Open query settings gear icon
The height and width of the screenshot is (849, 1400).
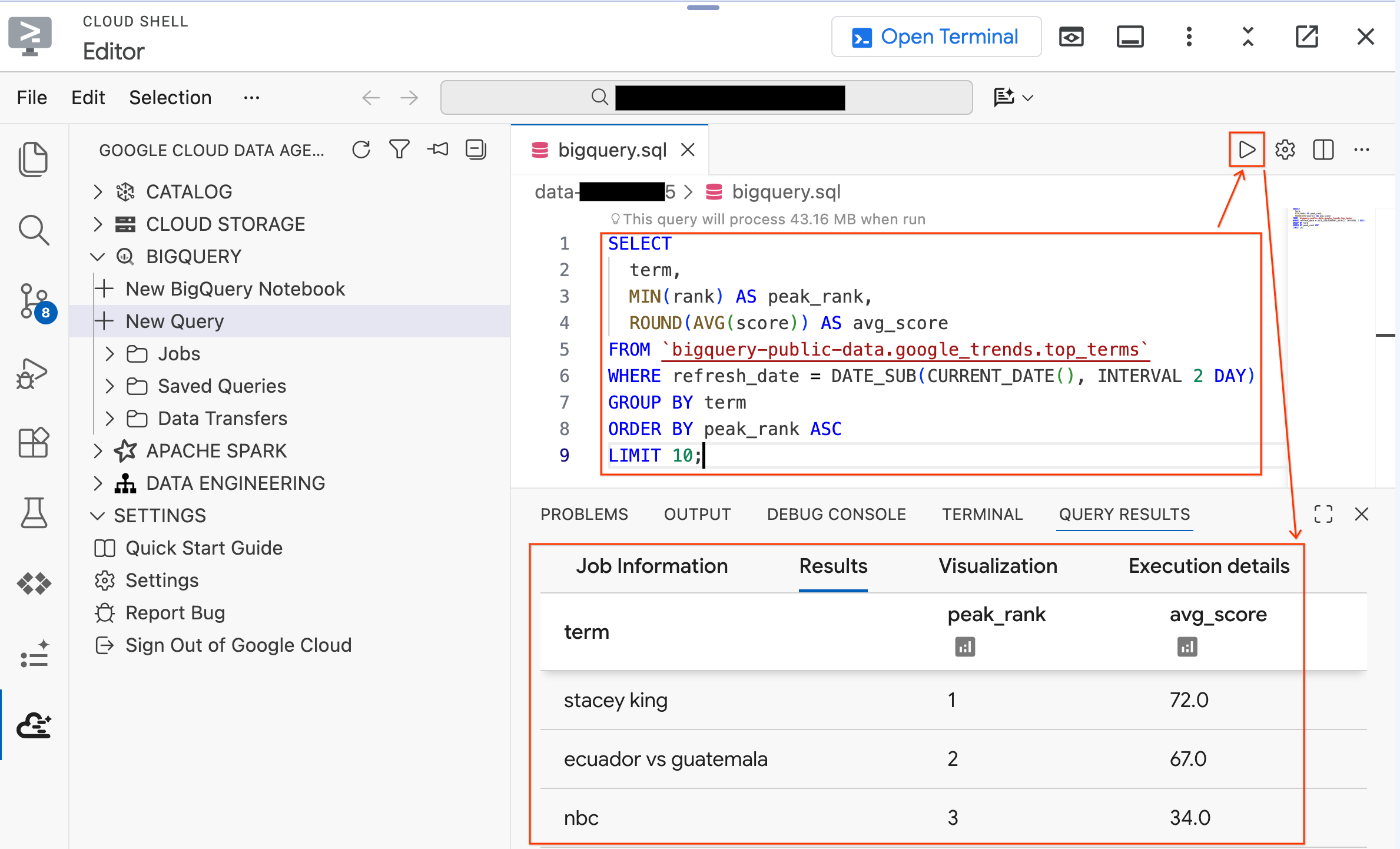pyautogui.click(x=1285, y=150)
